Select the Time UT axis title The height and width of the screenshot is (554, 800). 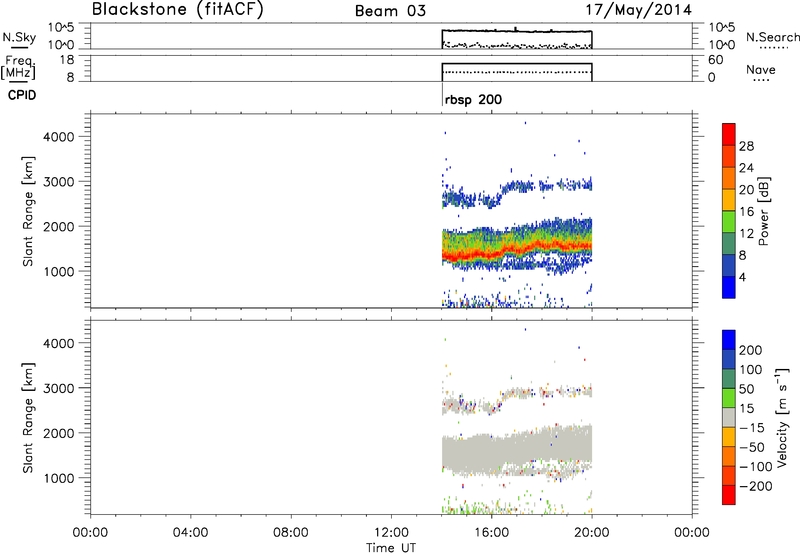coord(391,548)
